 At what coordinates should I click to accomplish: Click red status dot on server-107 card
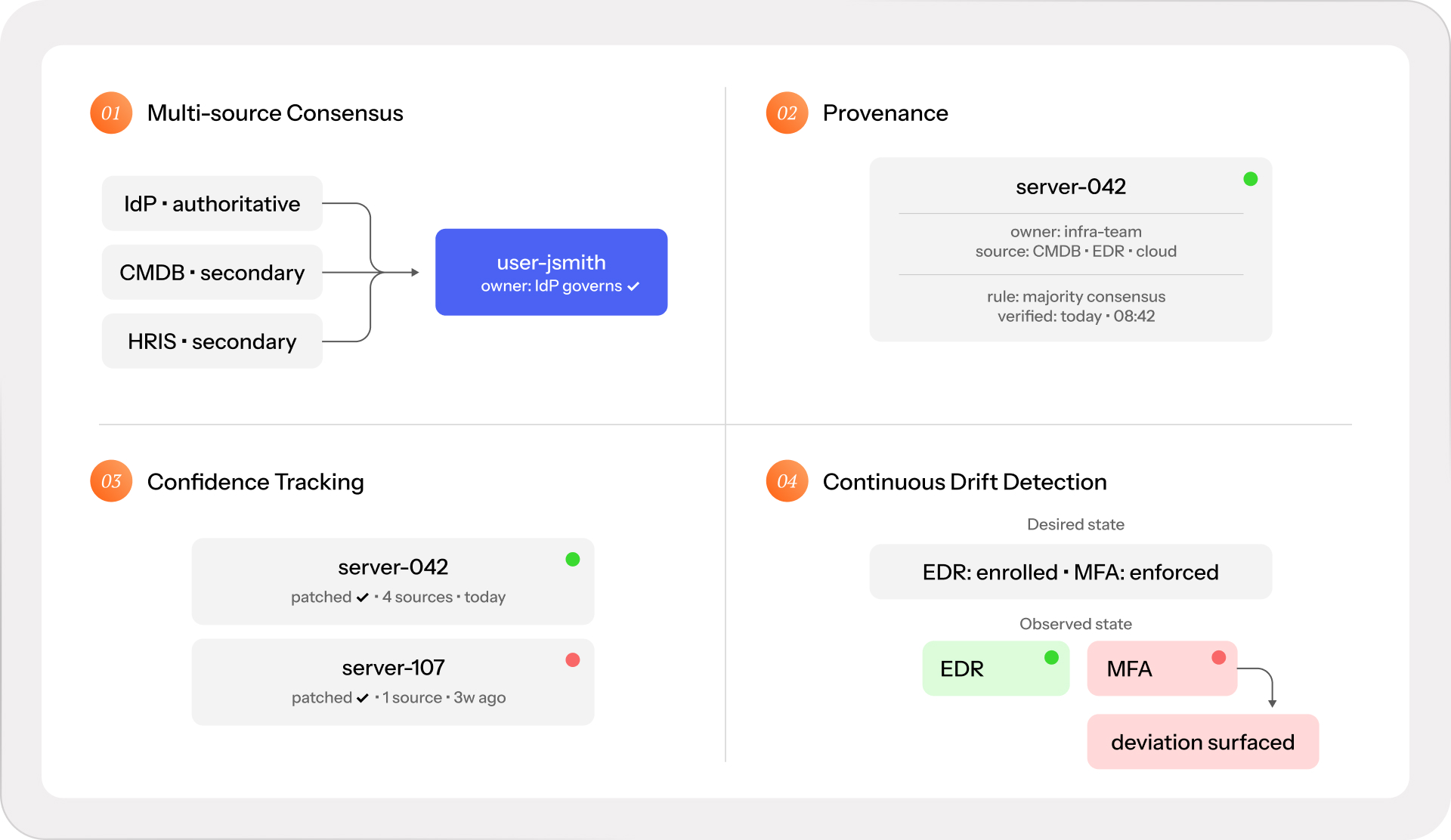[573, 660]
